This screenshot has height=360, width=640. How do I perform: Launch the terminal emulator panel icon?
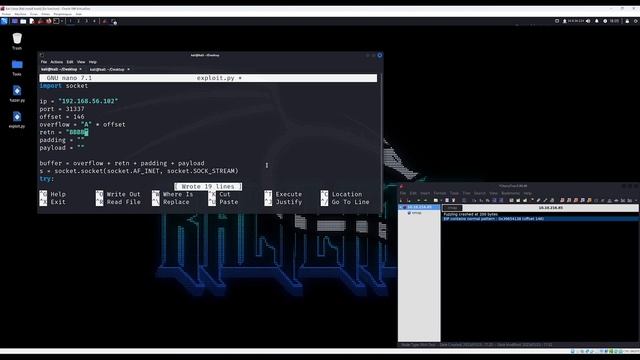click(56, 21)
